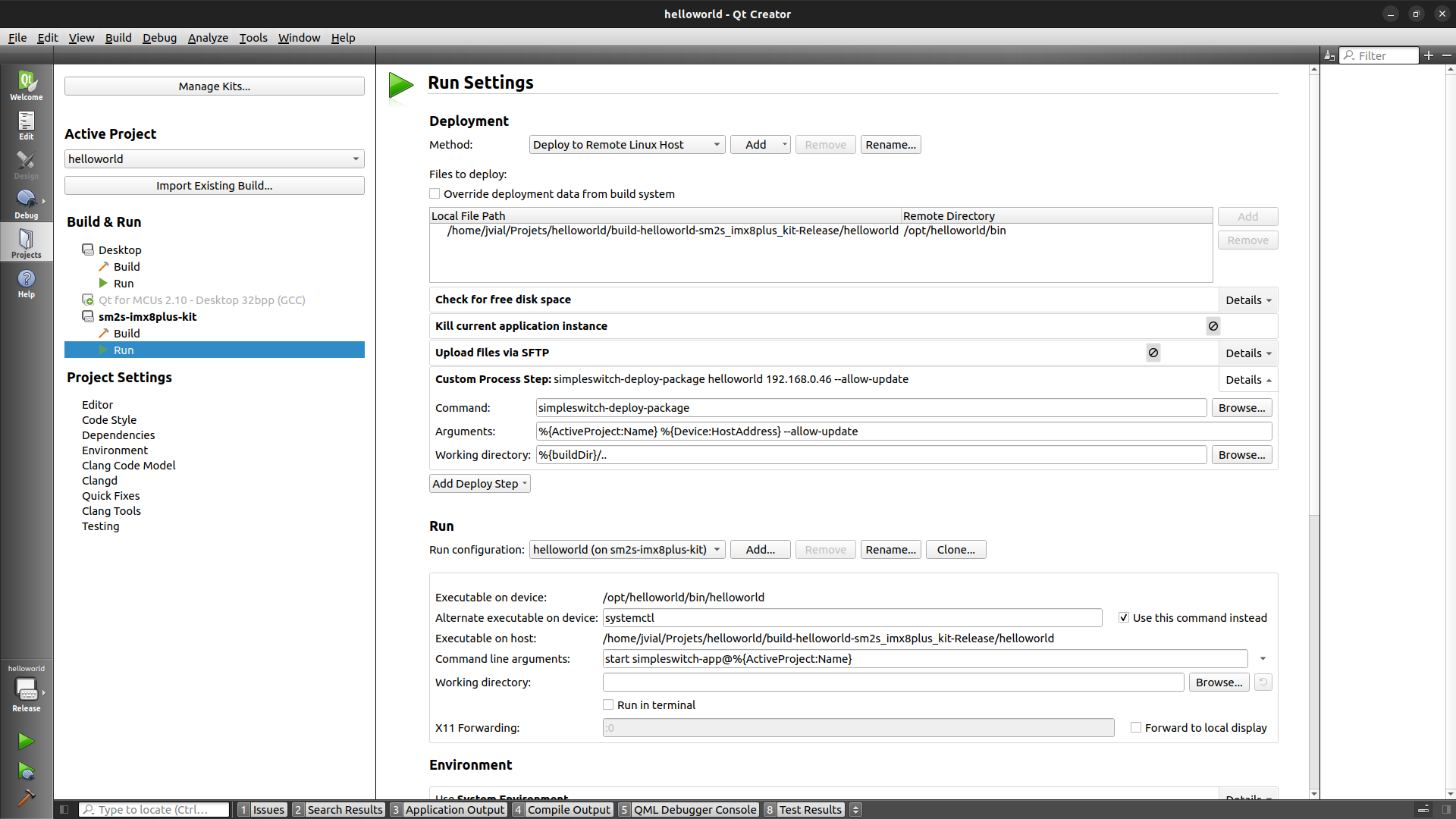This screenshot has width=1456, height=819.
Task: Open the deployment Method dropdown
Action: click(626, 145)
